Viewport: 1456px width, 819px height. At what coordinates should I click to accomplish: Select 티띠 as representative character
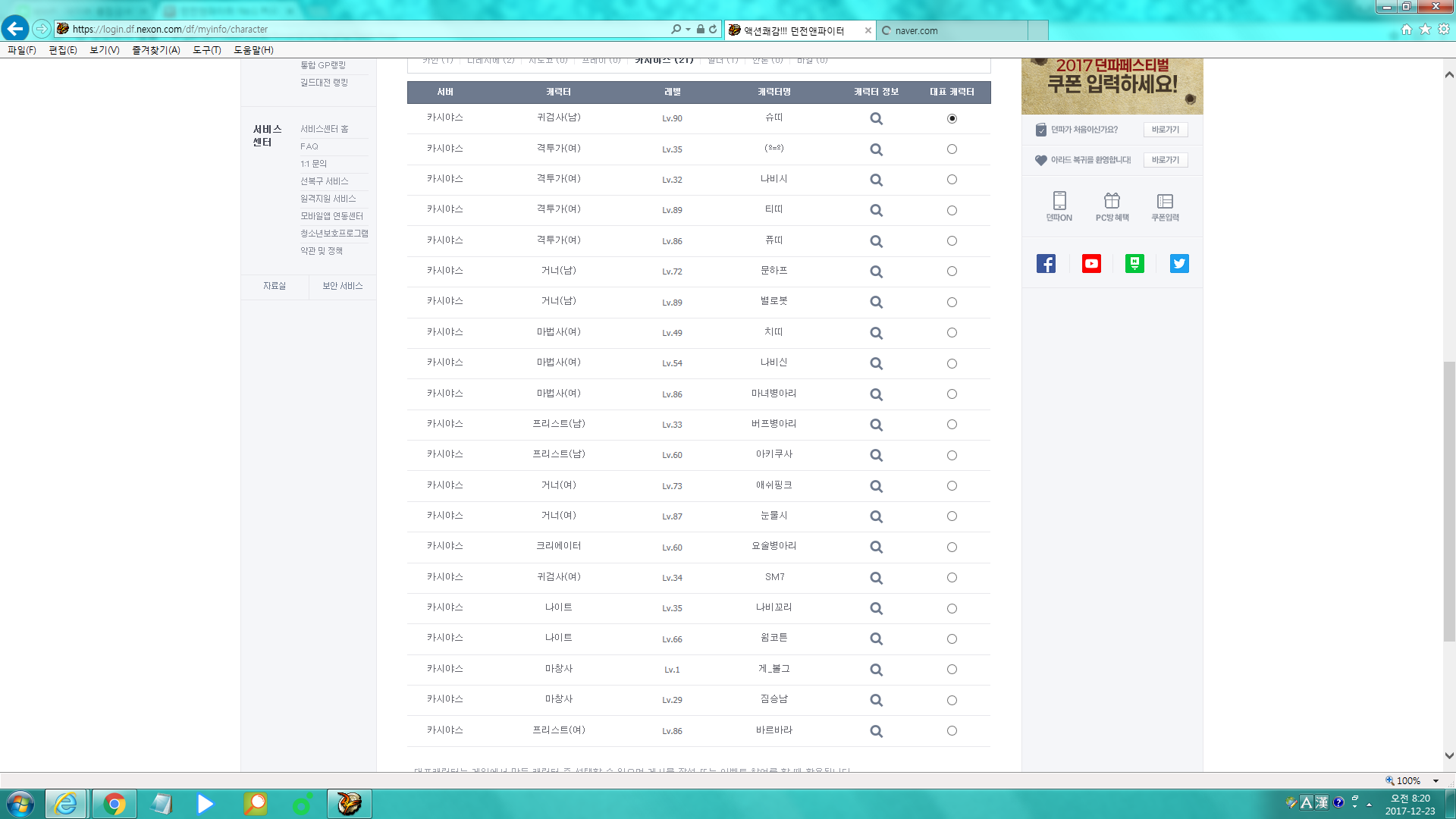pyautogui.click(x=952, y=211)
